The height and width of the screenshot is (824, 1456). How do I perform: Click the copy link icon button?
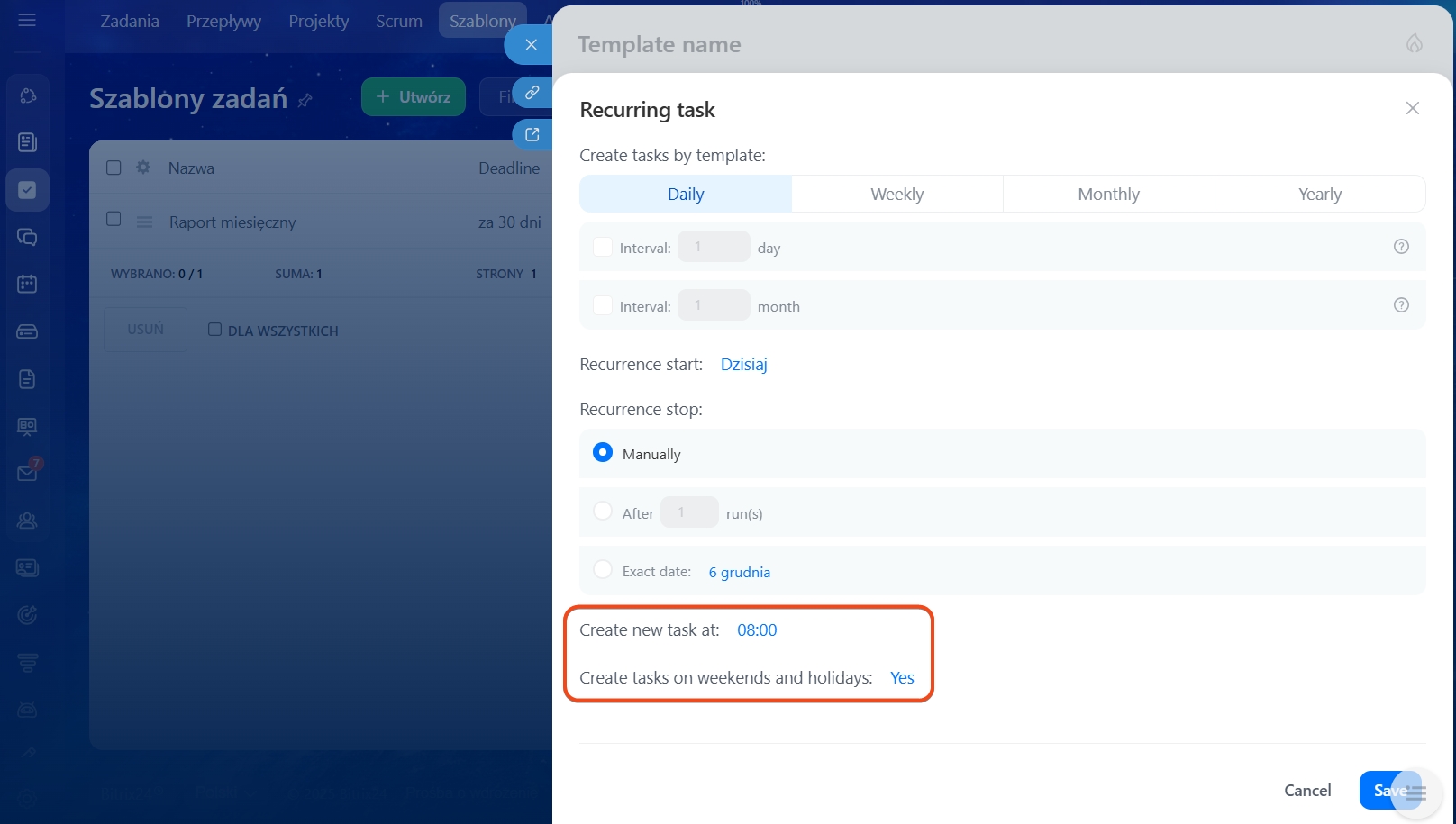(x=532, y=93)
